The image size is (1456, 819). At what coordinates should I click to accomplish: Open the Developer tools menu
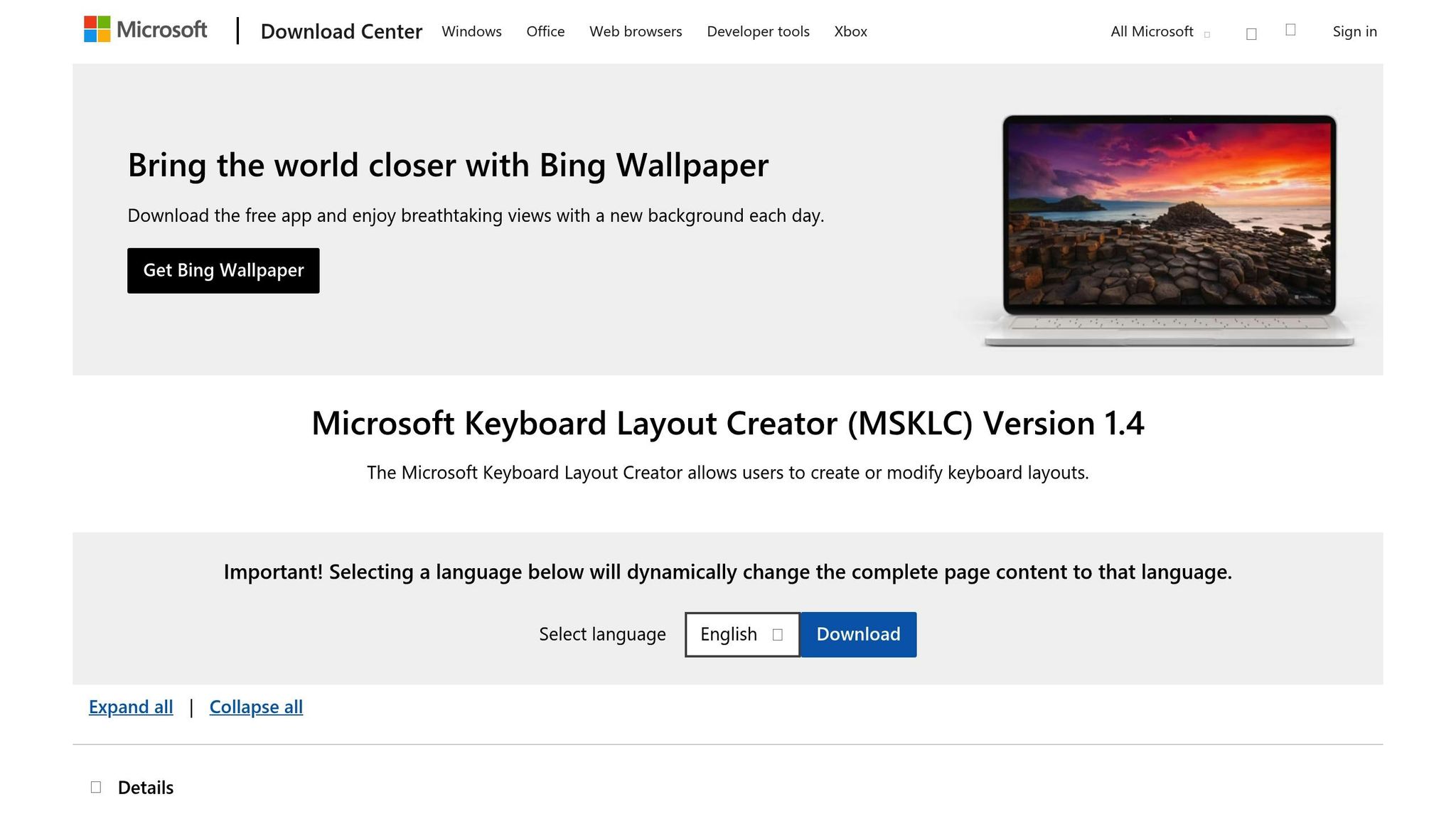(758, 31)
